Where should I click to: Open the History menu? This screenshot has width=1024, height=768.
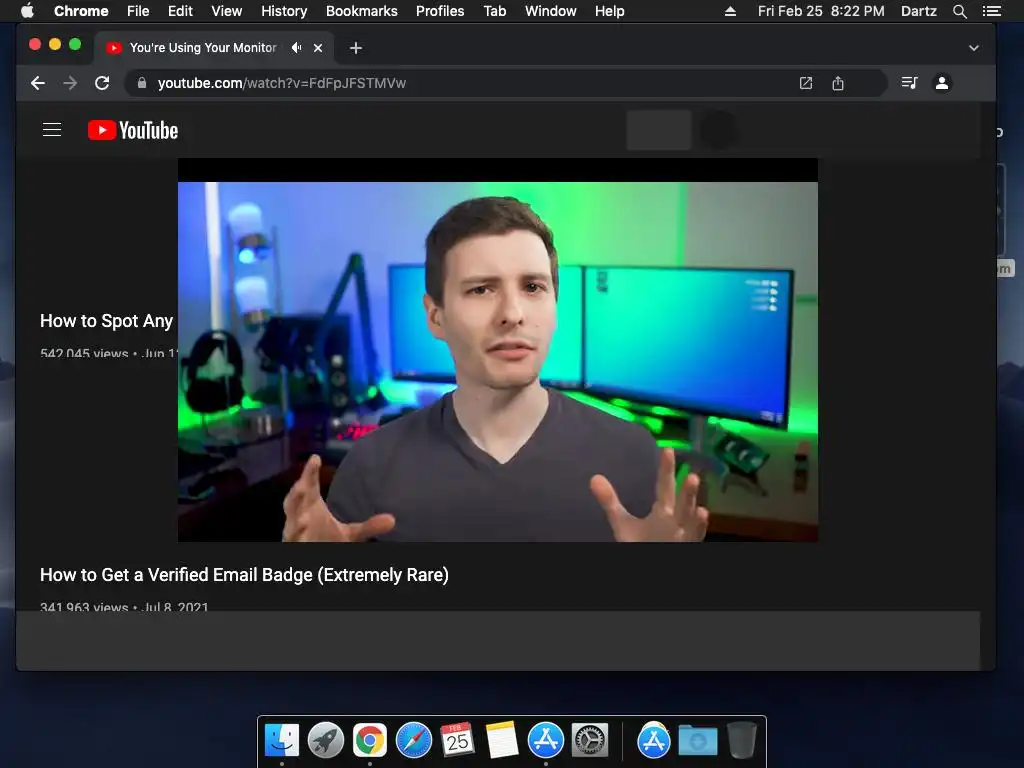284,11
